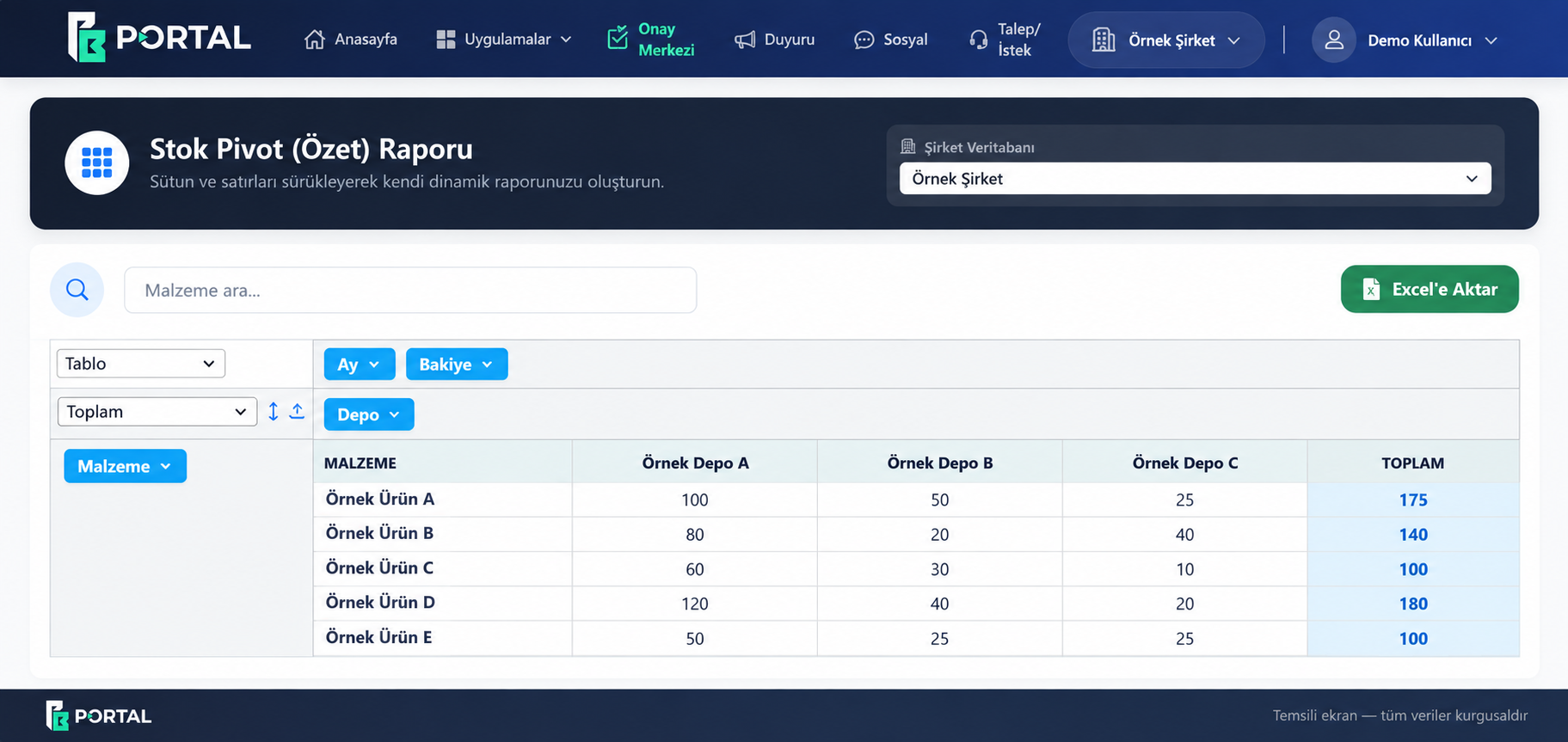Click the PORTAL logo in the footer
This screenshot has width=1568, height=742.
[99, 715]
